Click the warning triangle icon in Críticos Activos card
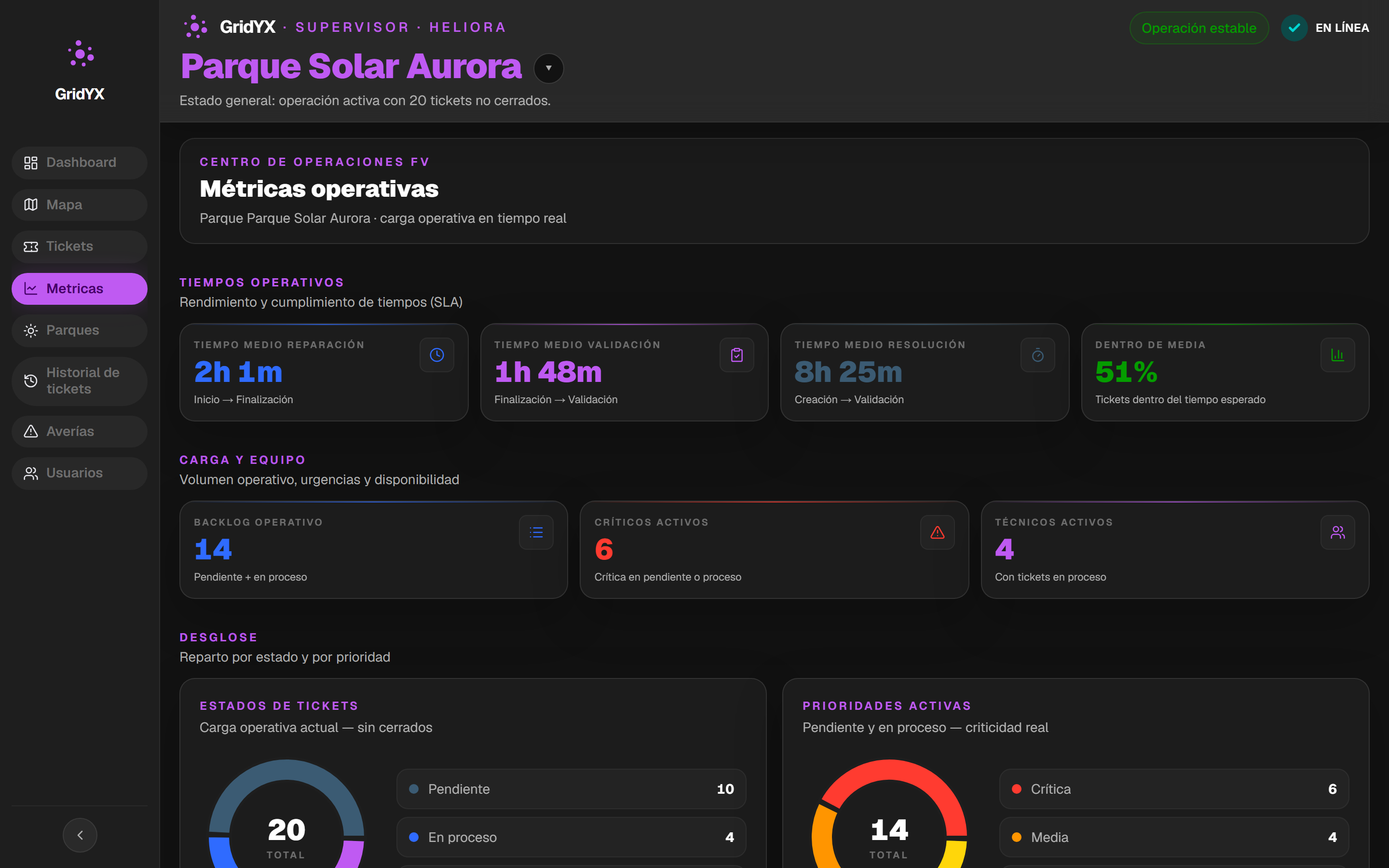Viewport: 1389px width, 868px height. tap(937, 532)
